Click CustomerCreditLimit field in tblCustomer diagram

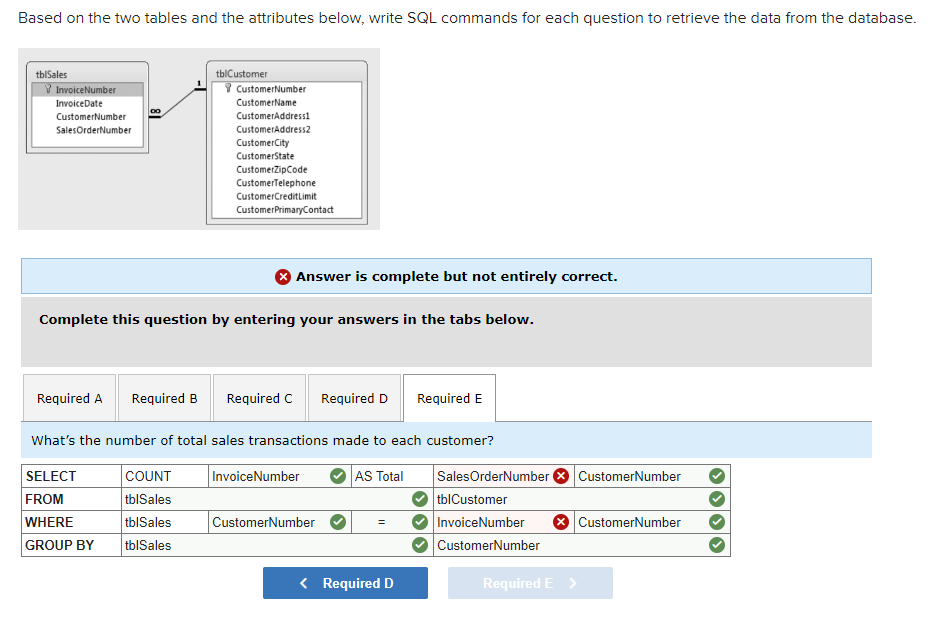pyautogui.click(x=276, y=196)
